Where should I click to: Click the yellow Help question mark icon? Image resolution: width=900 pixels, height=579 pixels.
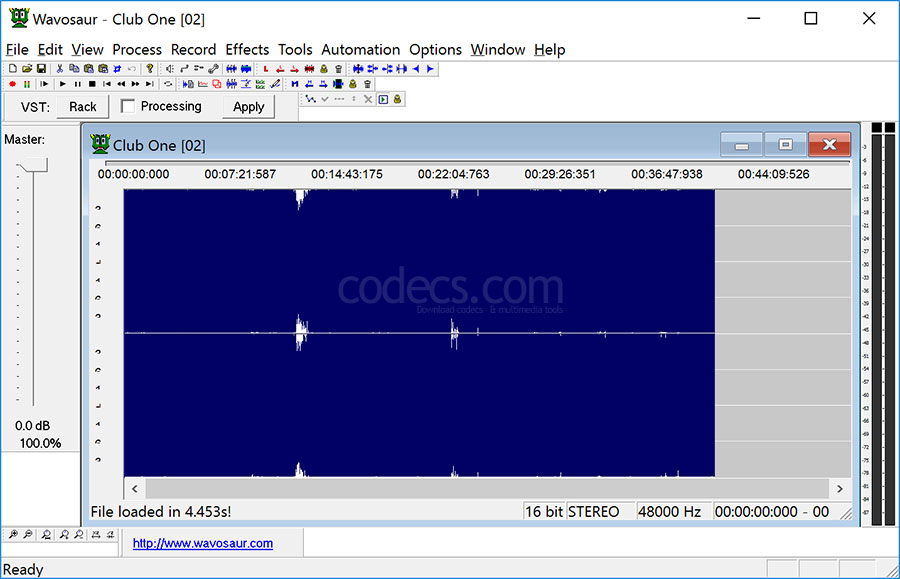click(149, 68)
